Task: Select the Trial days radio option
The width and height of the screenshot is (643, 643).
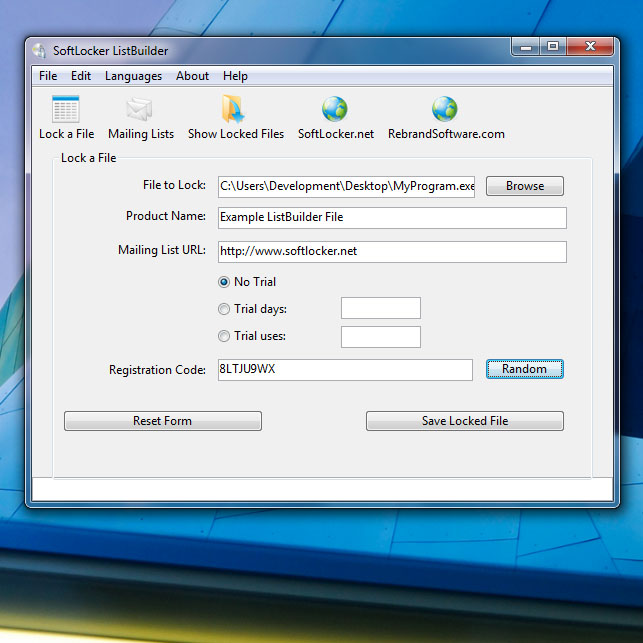Action: 224,309
